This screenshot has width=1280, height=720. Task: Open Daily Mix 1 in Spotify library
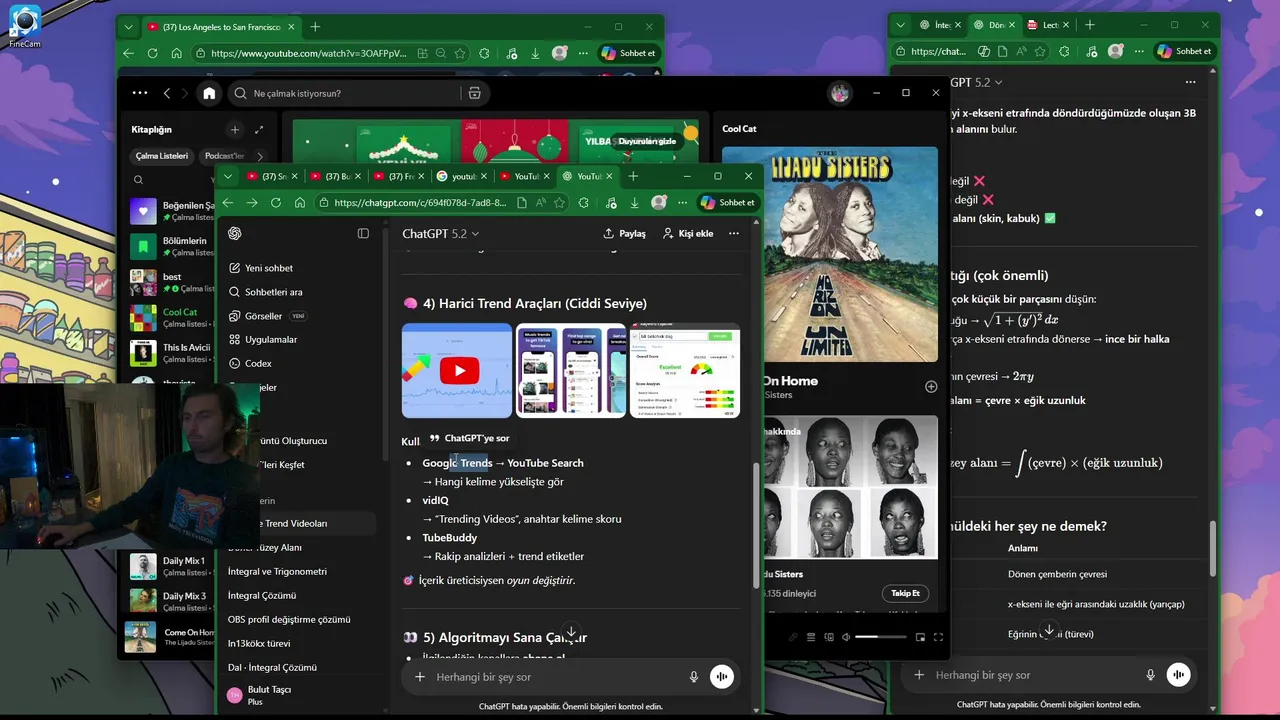tap(172, 566)
